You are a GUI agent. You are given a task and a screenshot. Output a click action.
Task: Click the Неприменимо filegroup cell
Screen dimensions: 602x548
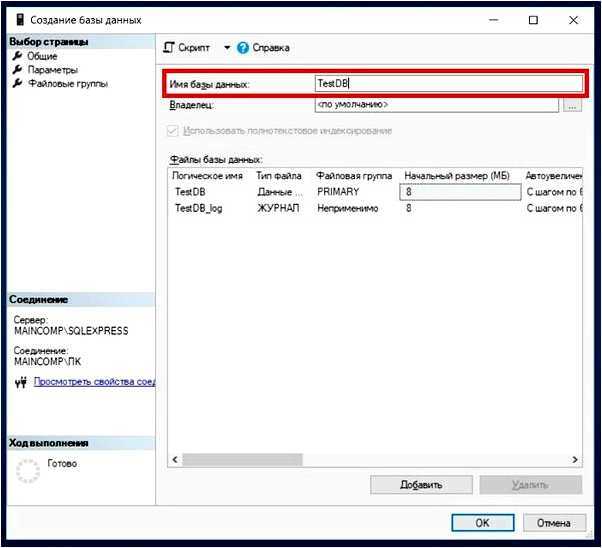pyautogui.click(x=347, y=208)
